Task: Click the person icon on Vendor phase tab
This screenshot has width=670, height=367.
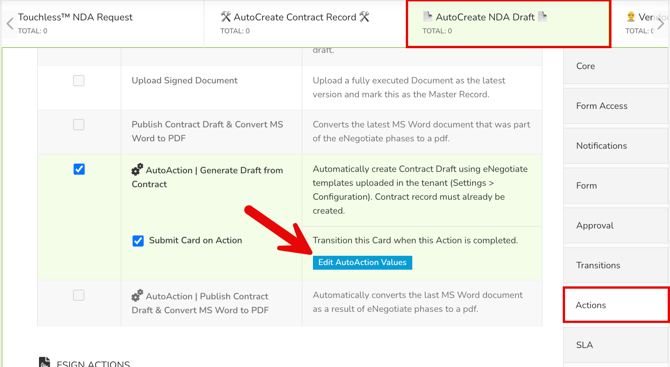Action: tap(631, 17)
